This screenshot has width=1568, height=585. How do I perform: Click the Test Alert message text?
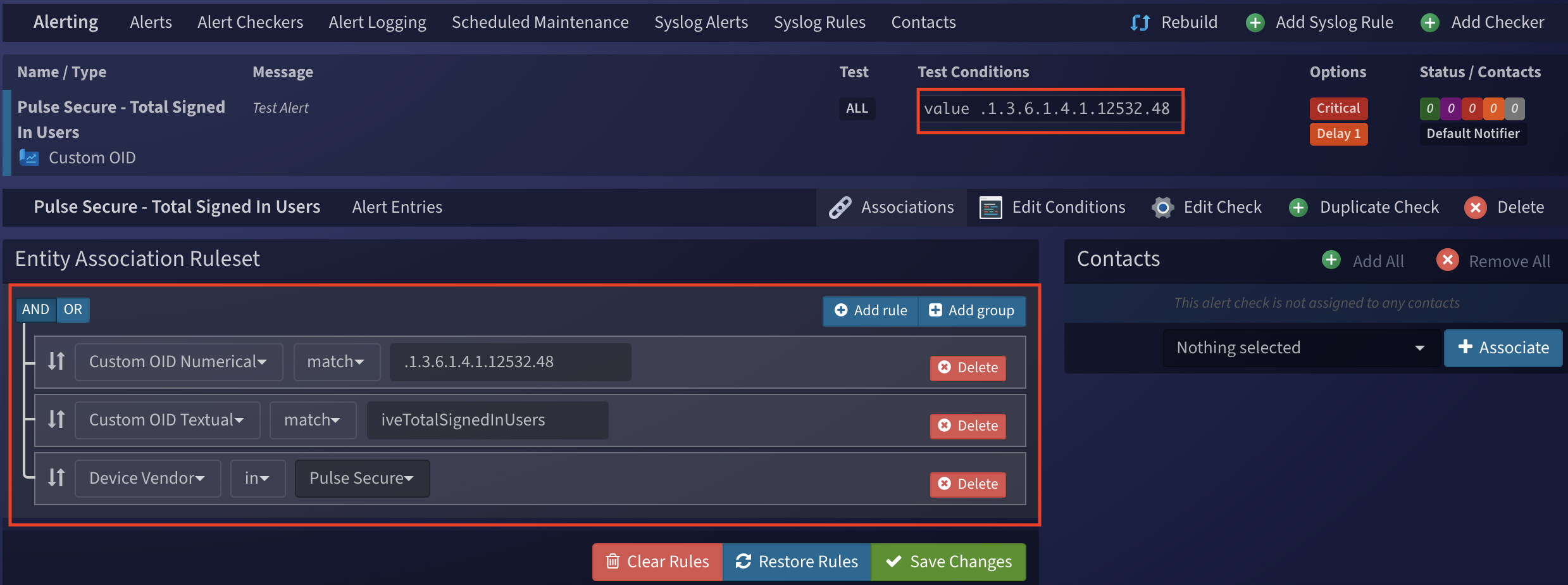pyautogui.click(x=280, y=108)
